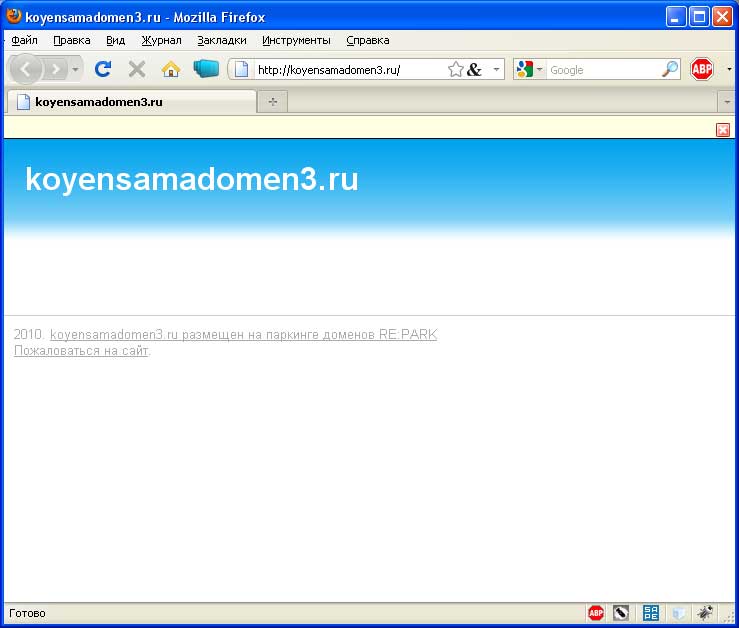Click the Adblock Plus status bar icon
The width and height of the screenshot is (739, 628).
pyautogui.click(x=596, y=613)
